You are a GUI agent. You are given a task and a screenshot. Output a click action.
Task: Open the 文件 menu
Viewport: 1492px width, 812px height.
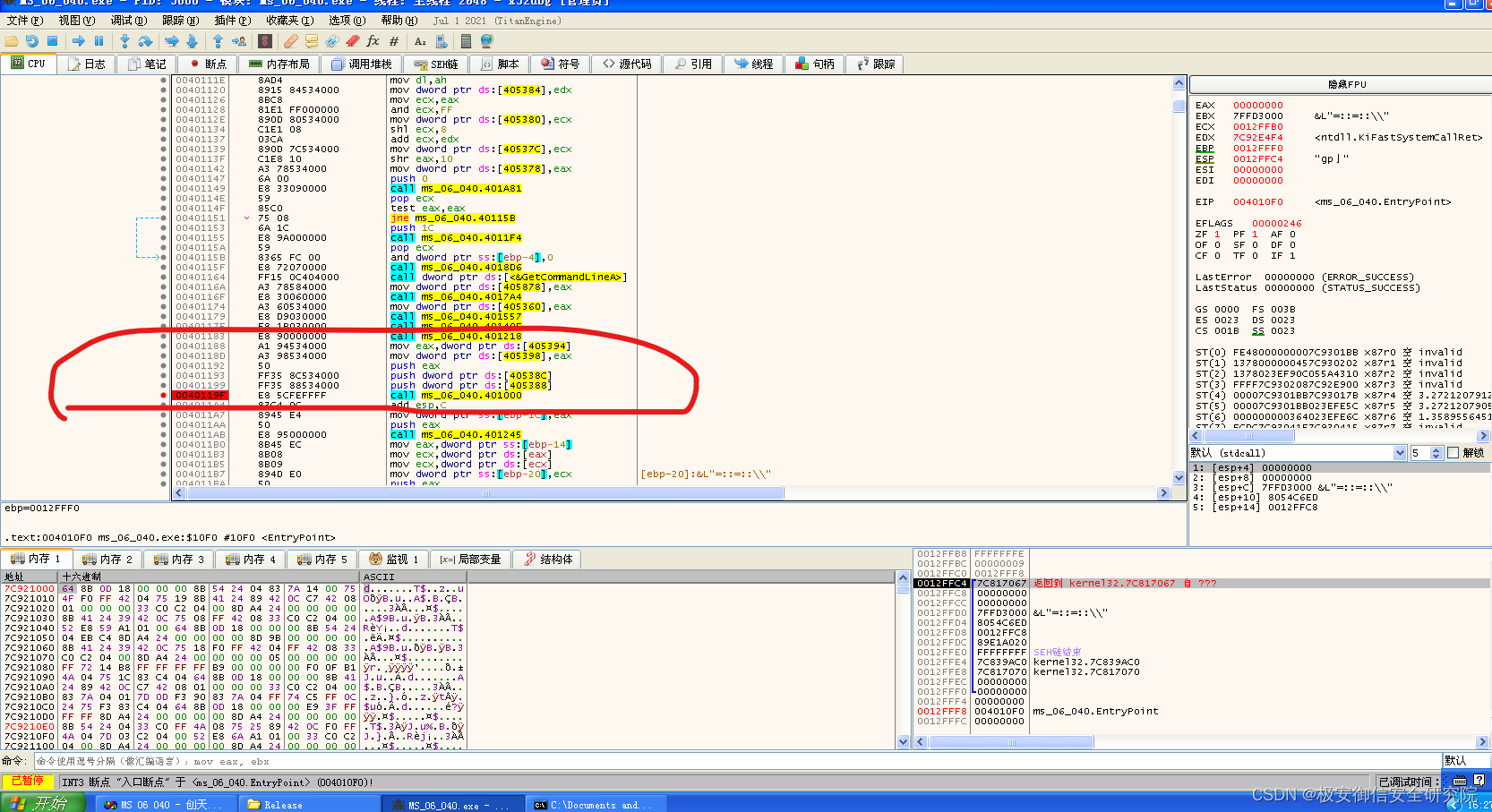click(x=24, y=20)
